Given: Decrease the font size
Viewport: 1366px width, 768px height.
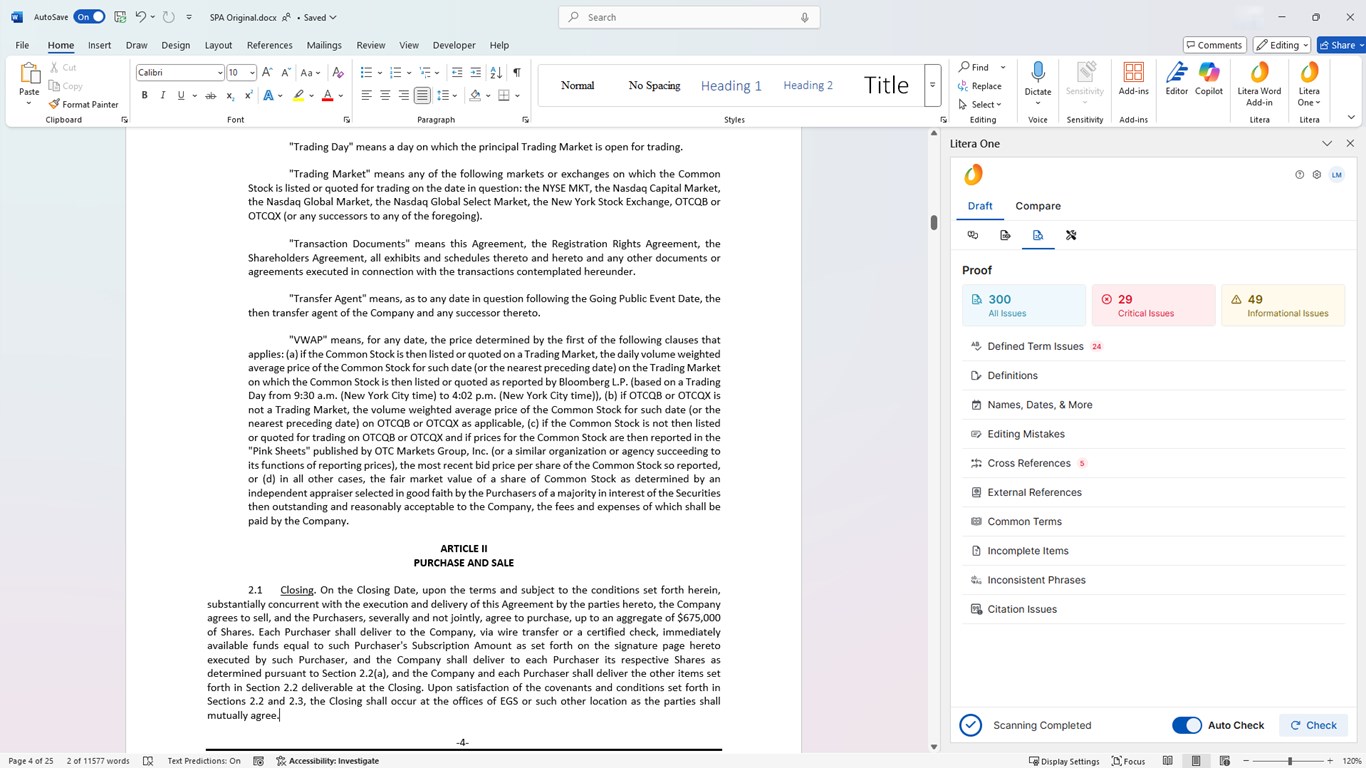Looking at the screenshot, I should tap(285, 72).
